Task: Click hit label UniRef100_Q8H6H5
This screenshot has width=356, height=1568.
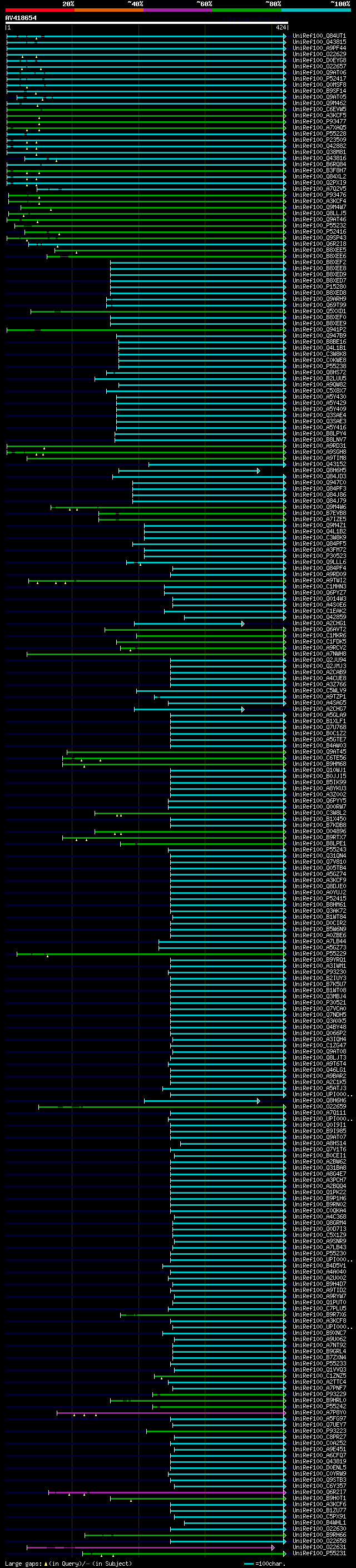Action: coord(319,470)
